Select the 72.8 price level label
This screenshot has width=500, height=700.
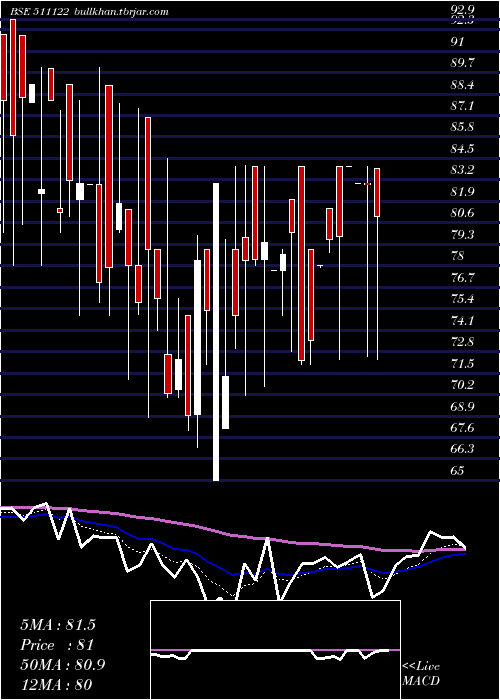(x=462, y=342)
